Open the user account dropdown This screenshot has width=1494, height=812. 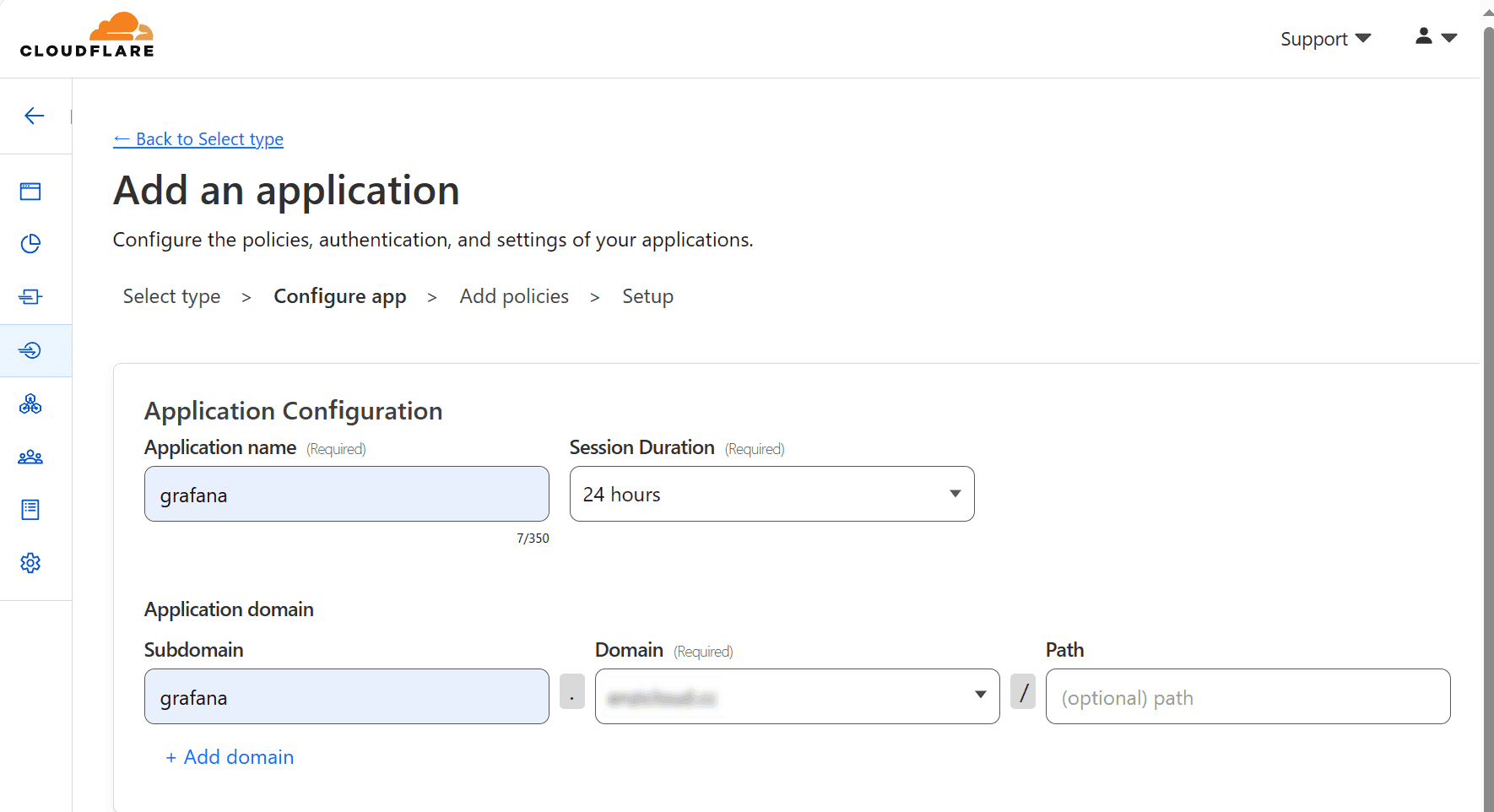(1436, 36)
